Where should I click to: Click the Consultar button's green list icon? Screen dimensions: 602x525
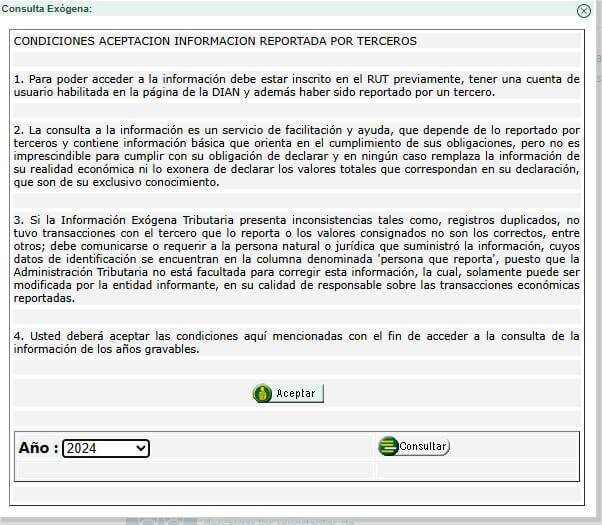coord(388,446)
